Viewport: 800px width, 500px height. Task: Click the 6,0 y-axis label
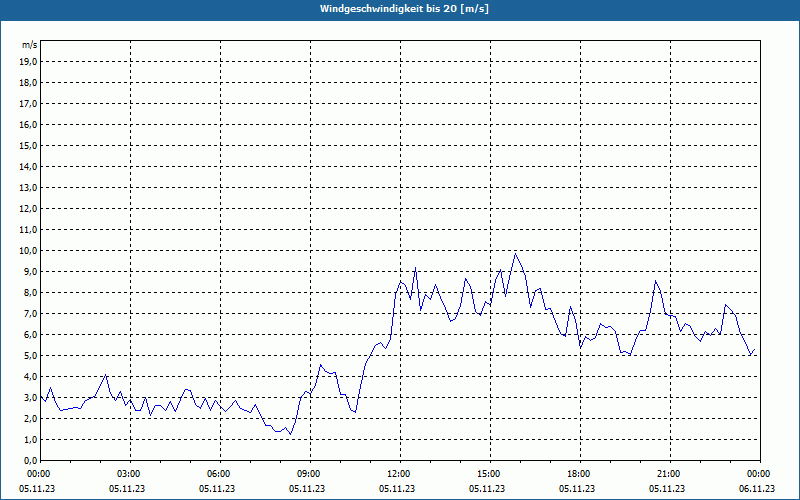(x=31, y=335)
